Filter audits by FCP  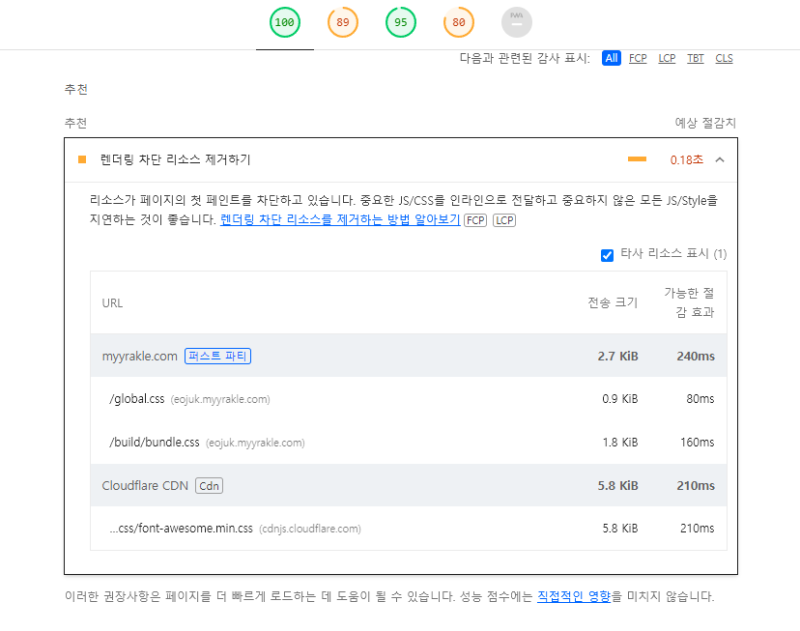638,58
